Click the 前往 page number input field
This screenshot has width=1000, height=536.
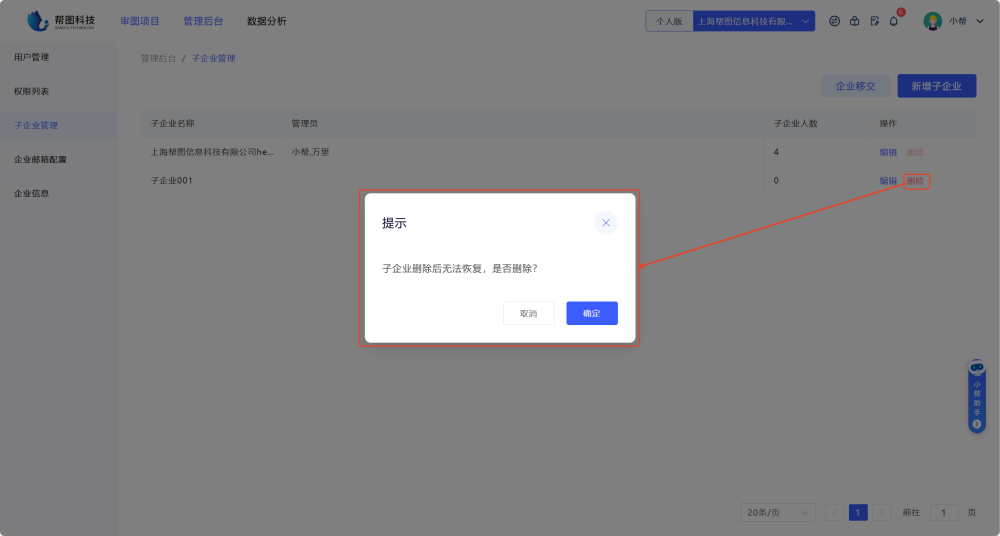point(944,512)
